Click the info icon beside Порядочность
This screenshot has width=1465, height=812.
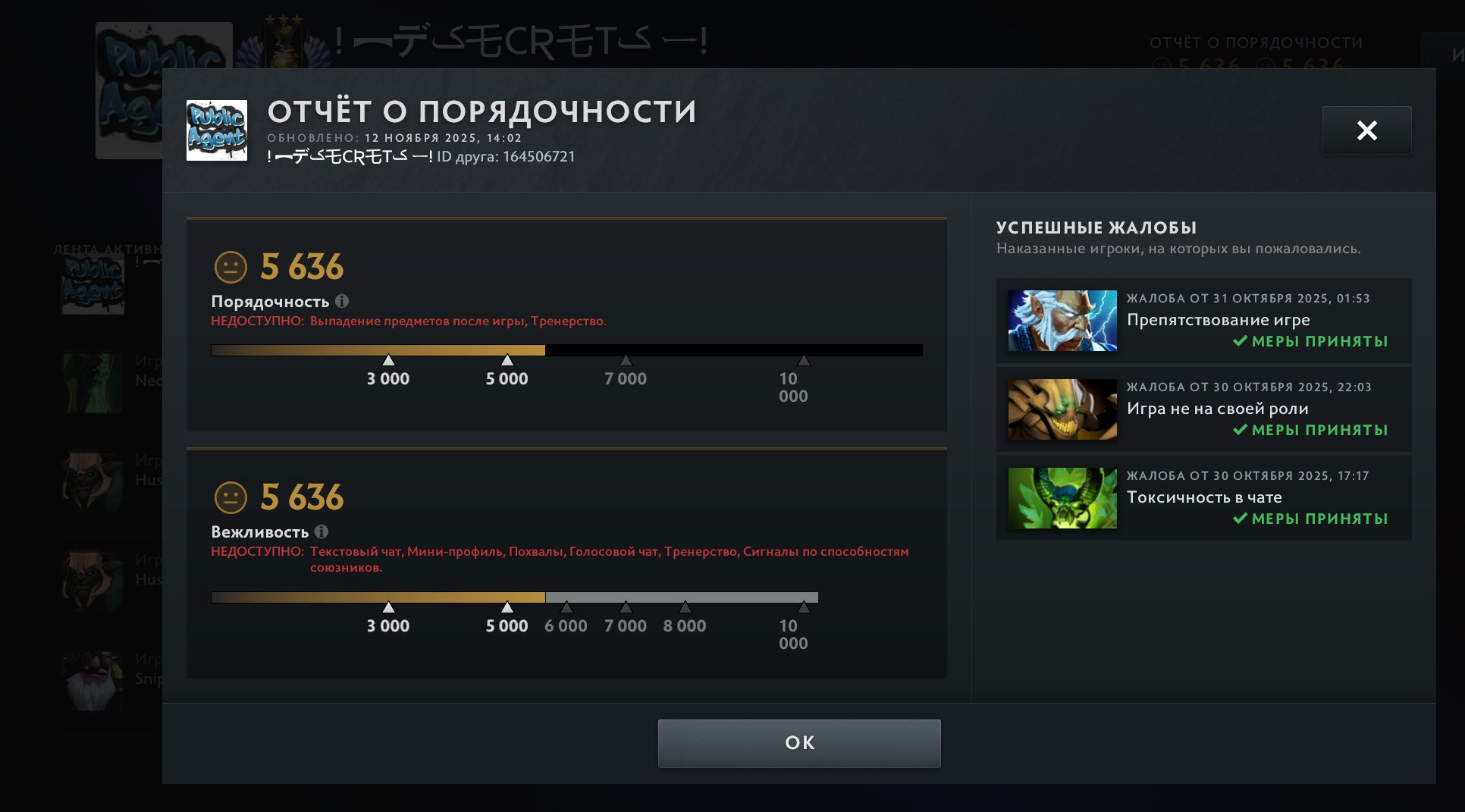pos(342,301)
